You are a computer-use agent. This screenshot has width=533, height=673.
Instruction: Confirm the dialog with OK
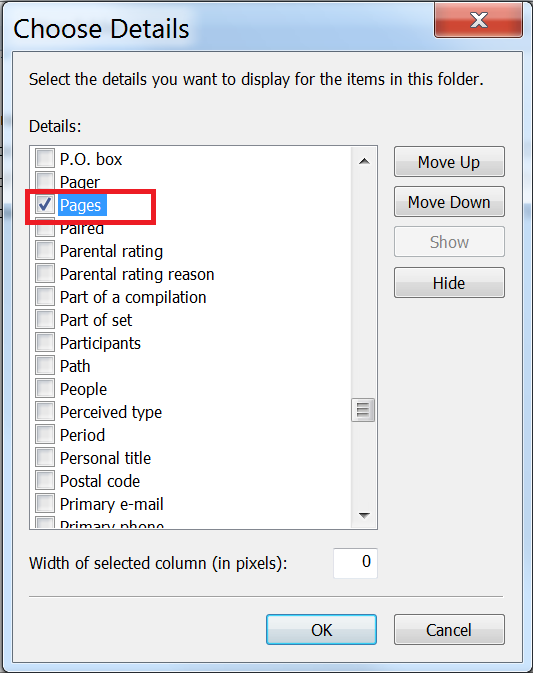click(321, 630)
